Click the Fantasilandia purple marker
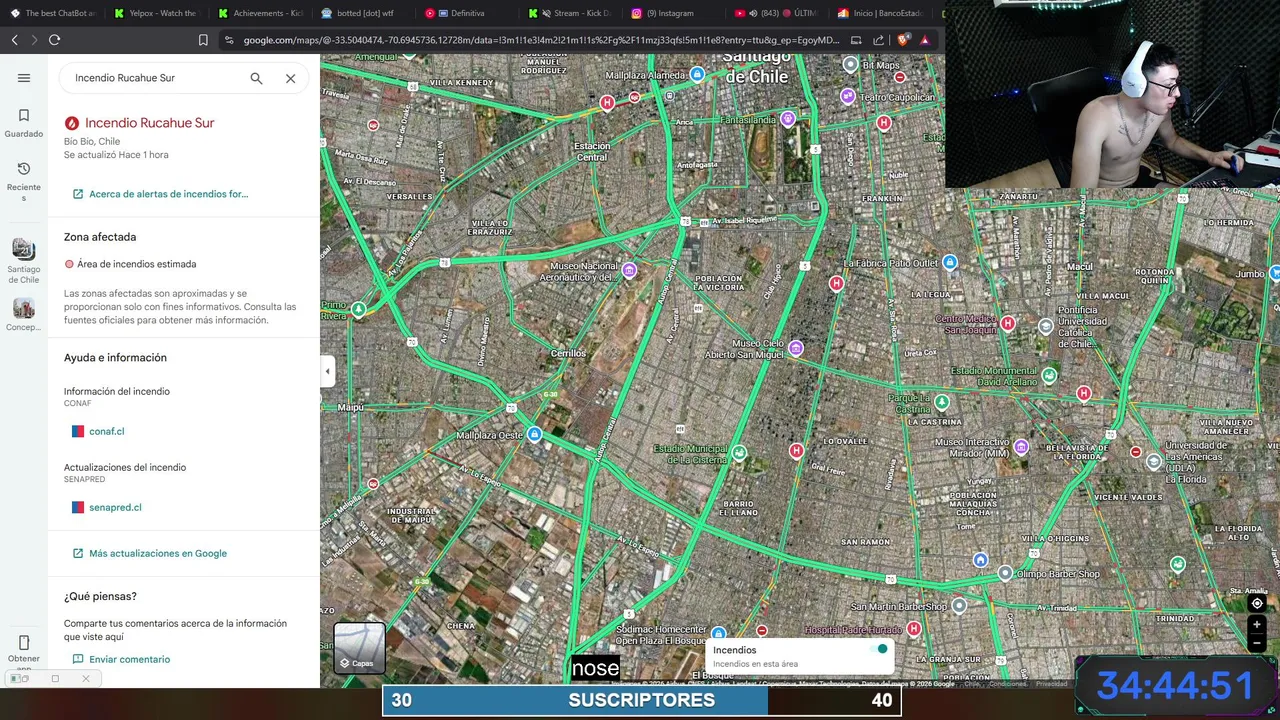Viewport: 1280px width, 720px height. click(x=788, y=120)
